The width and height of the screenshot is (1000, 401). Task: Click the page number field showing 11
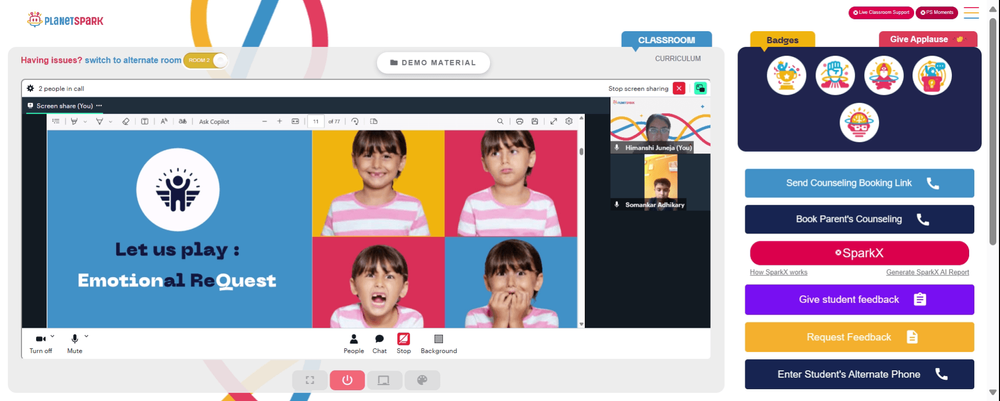[316, 121]
